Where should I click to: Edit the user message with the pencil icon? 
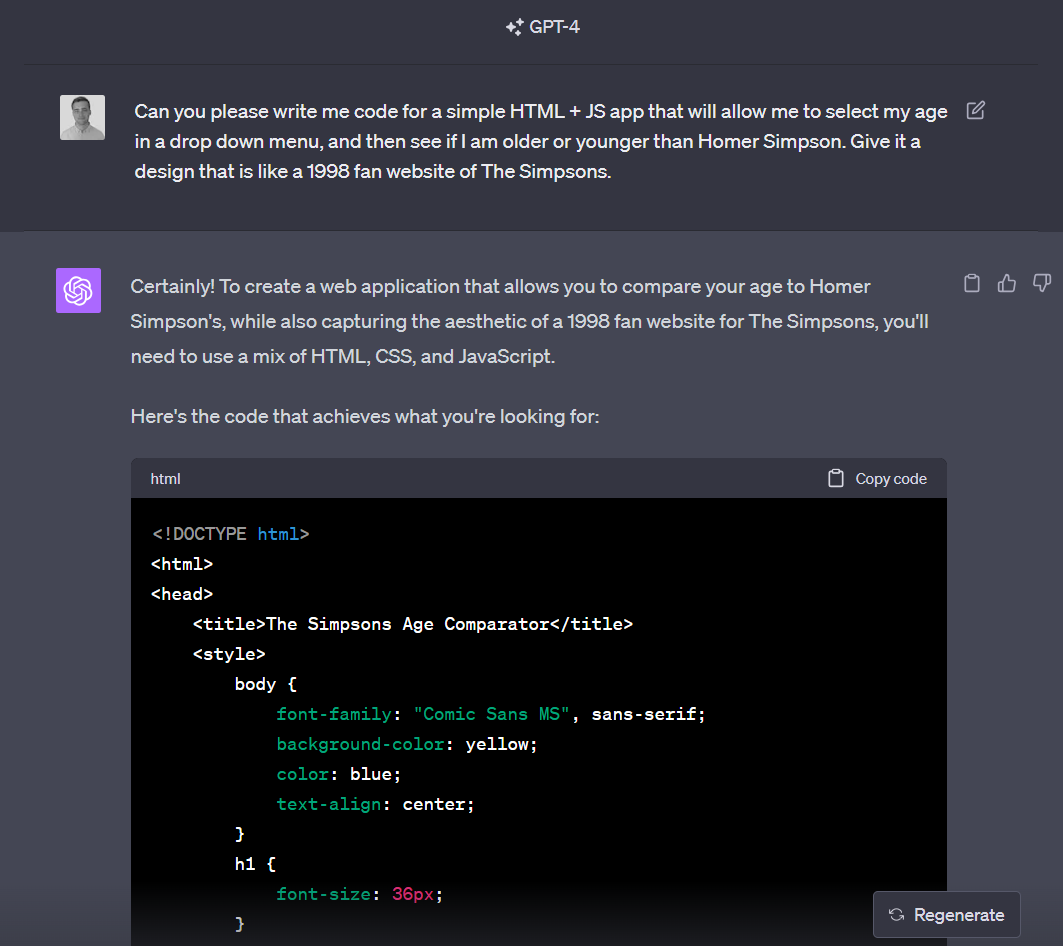tap(976, 111)
